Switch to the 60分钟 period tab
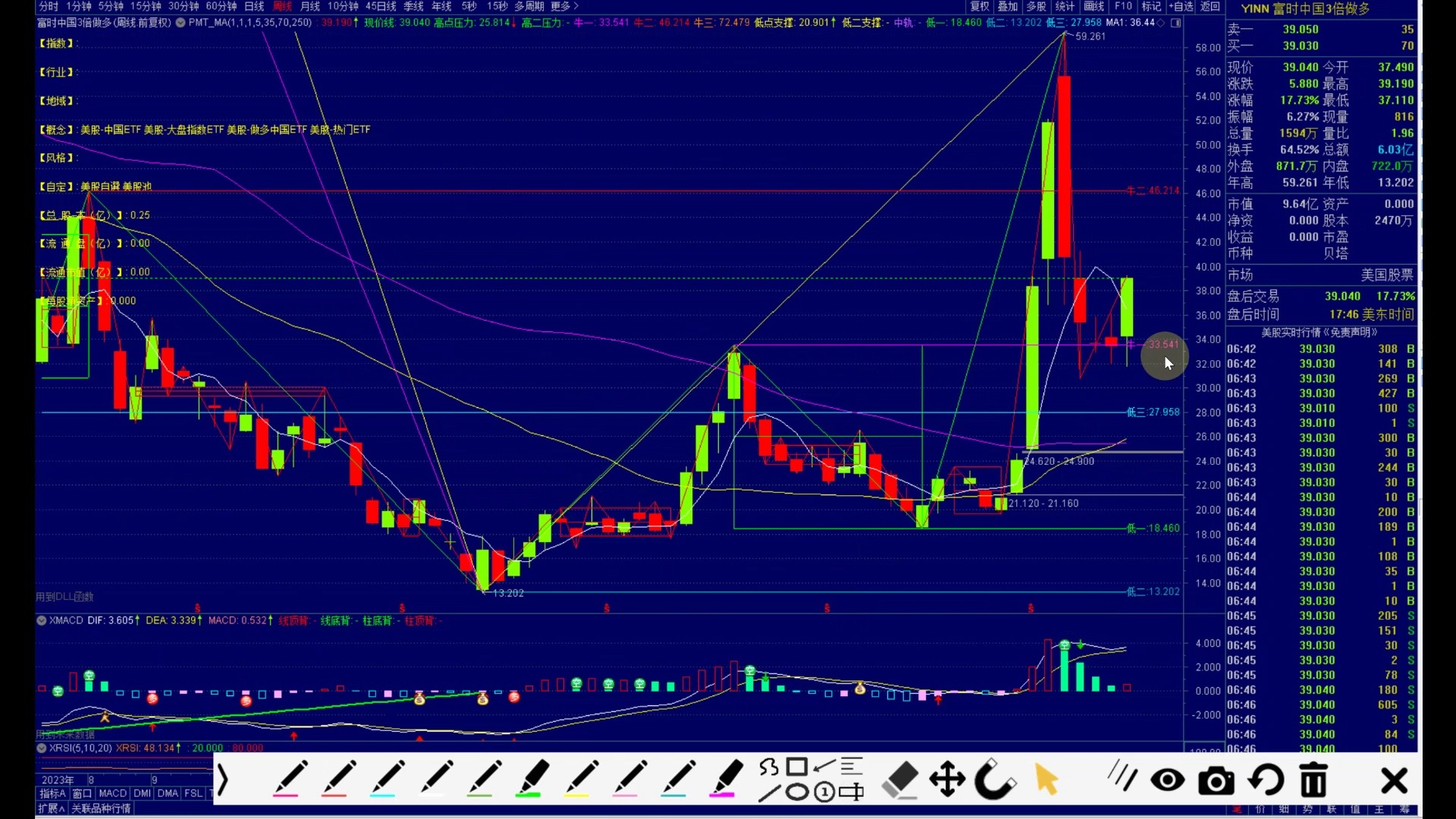The width and height of the screenshot is (1456, 819). (x=221, y=6)
